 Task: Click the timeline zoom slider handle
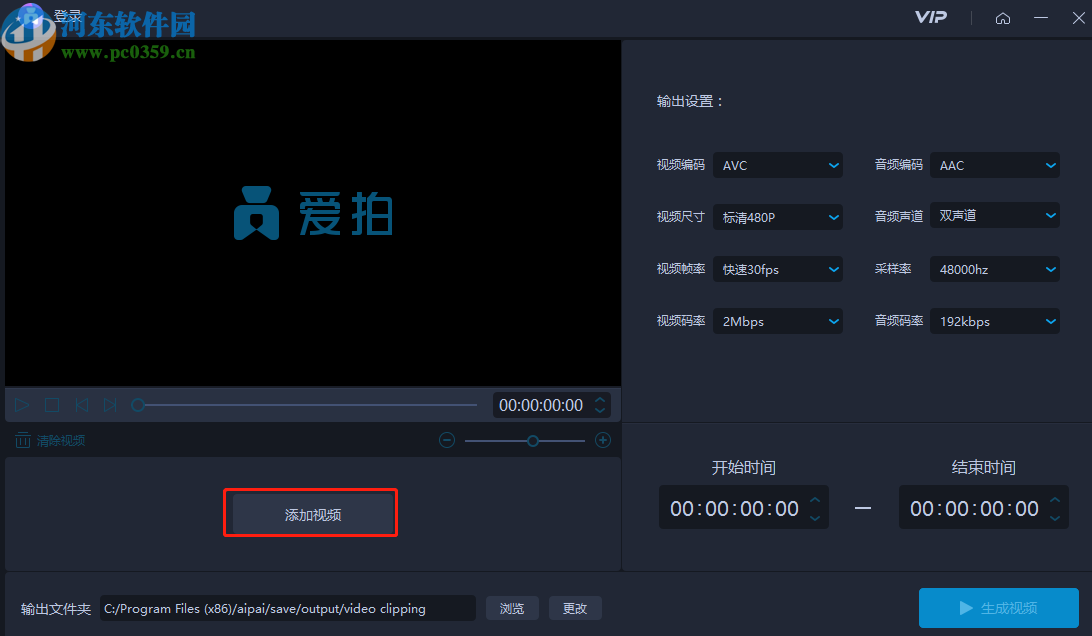(533, 440)
